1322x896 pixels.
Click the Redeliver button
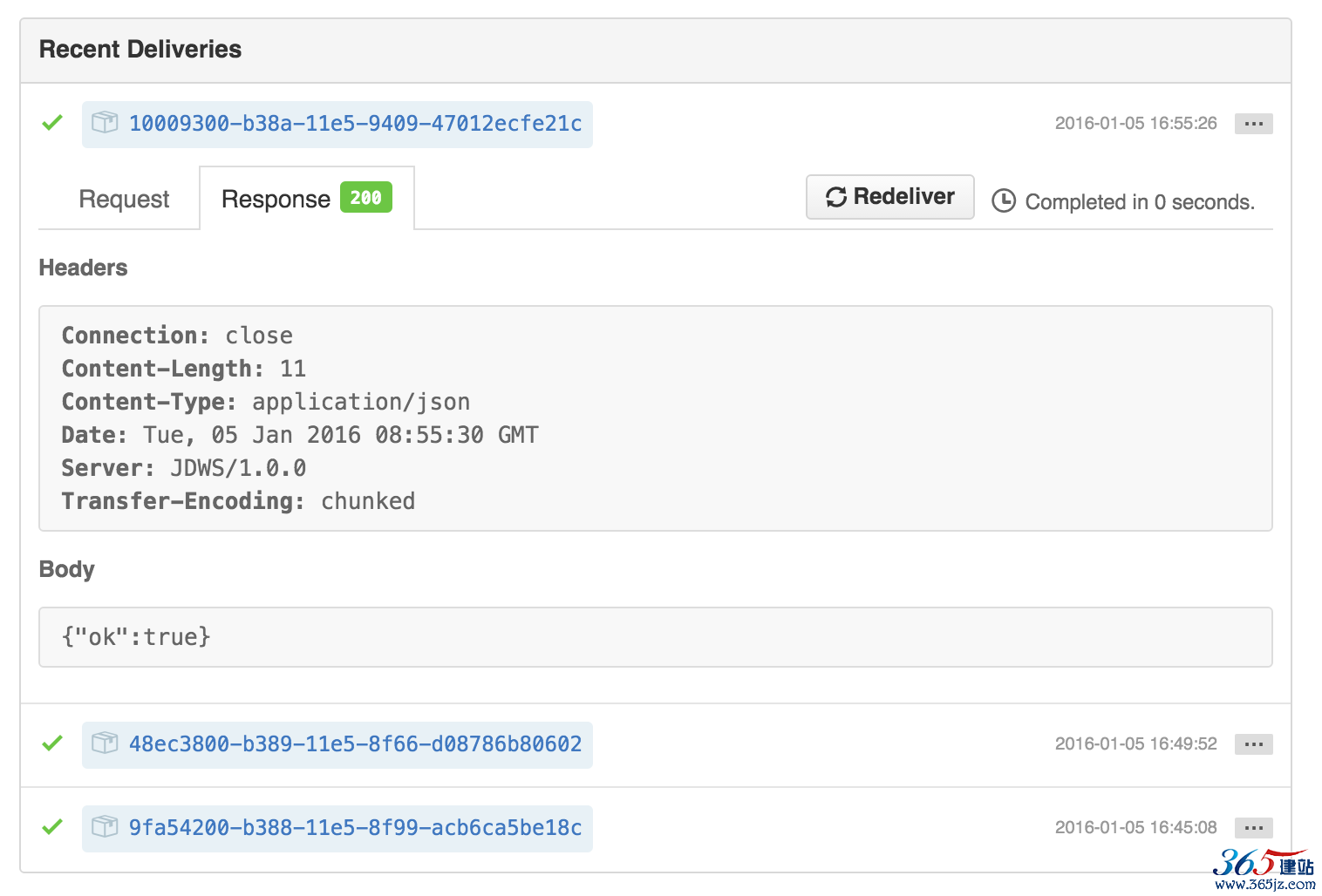pos(890,197)
